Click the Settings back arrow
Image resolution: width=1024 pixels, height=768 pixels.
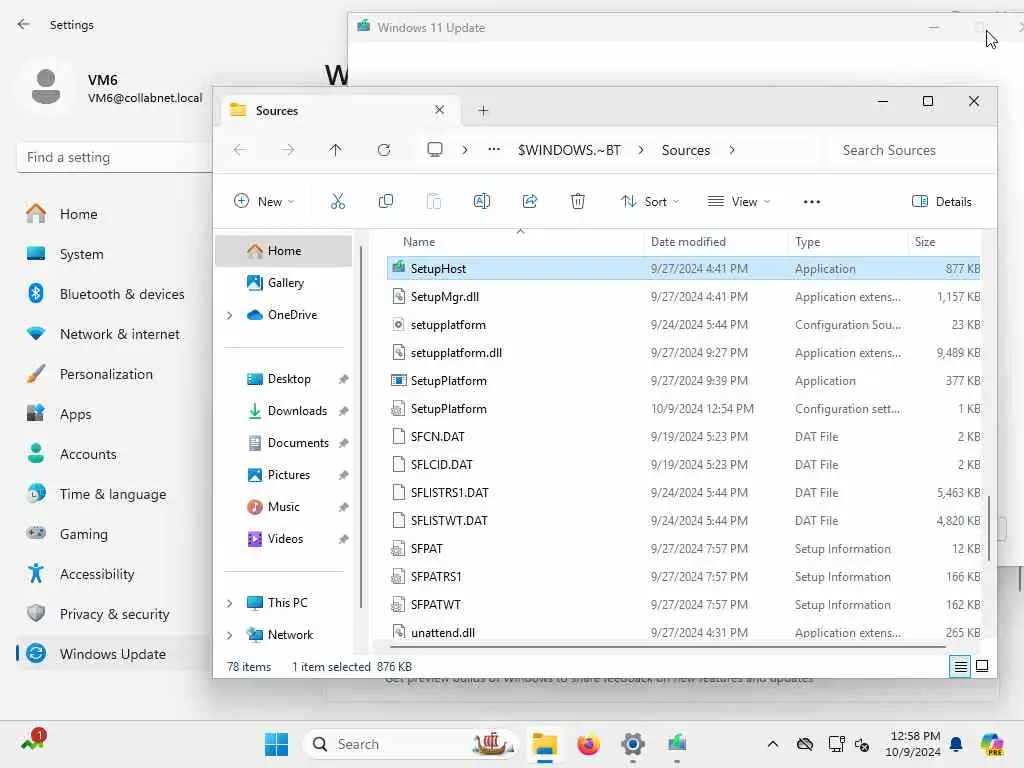click(x=24, y=24)
